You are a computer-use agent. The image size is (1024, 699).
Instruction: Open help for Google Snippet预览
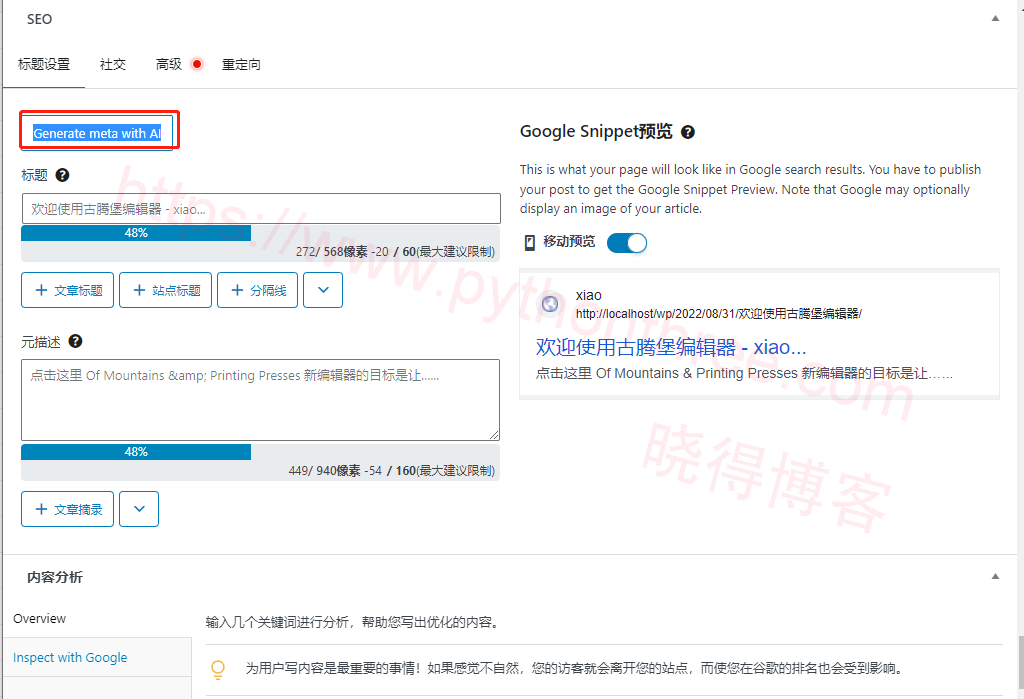tap(688, 132)
